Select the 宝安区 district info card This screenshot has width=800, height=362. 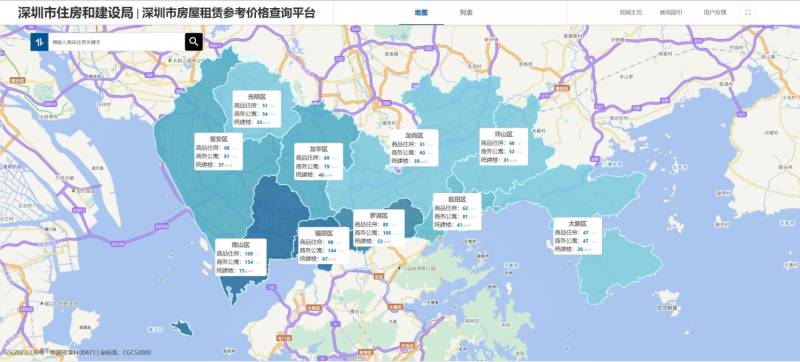click(218, 151)
